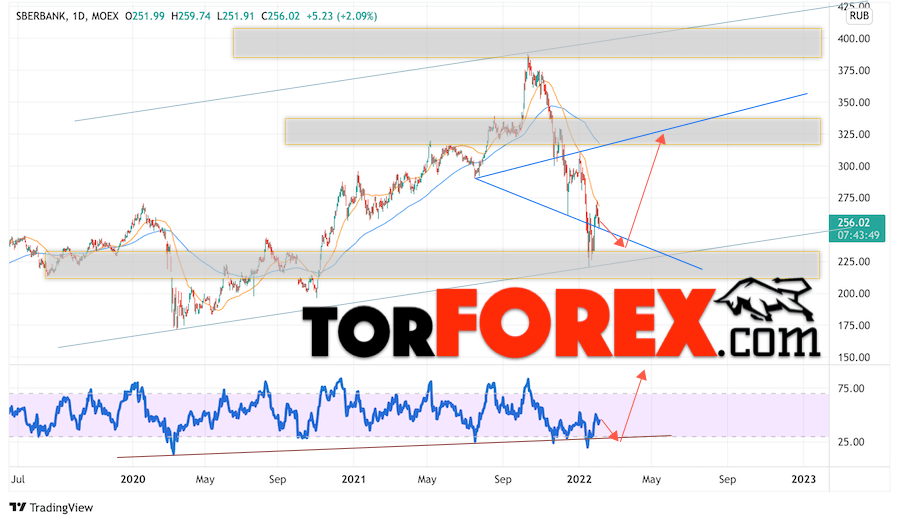
Task: Click the first May label before 2021
Action: [x=205, y=479]
